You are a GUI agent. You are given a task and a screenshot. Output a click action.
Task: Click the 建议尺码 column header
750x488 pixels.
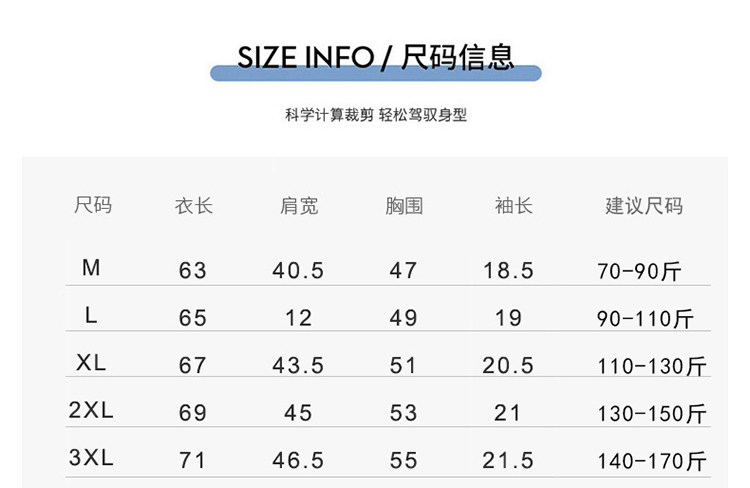644,206
